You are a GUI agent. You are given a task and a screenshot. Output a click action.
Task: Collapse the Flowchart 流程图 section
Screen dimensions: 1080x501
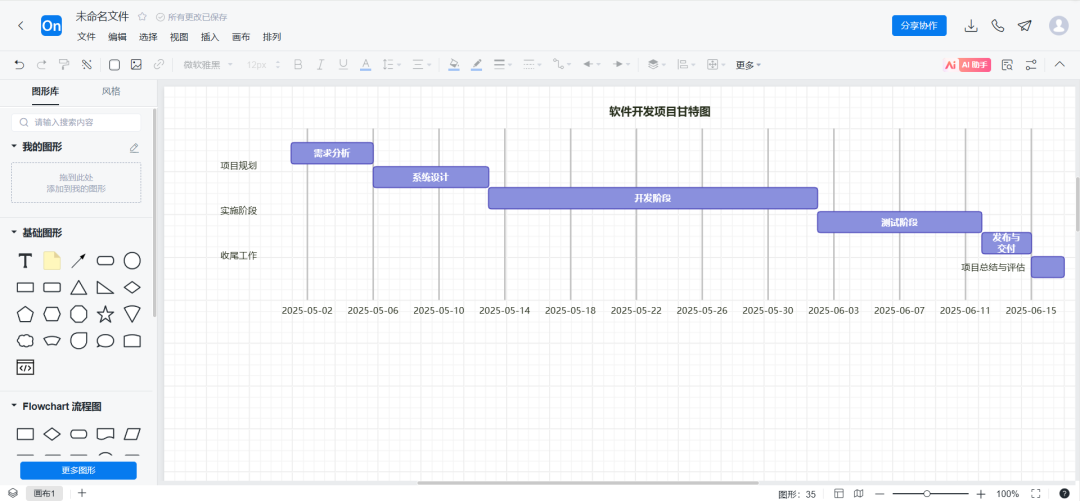(x=14, y=406)
